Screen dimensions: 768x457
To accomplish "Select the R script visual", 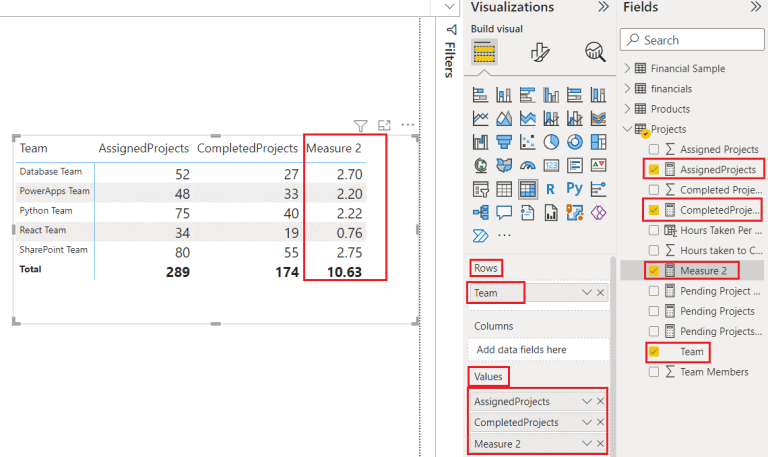I will pos(551,189).
